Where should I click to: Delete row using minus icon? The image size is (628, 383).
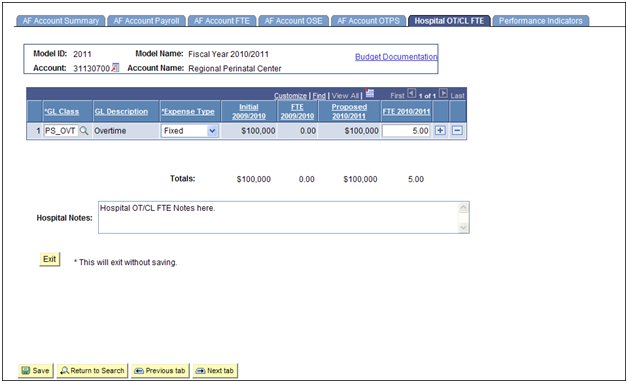point(457,131)
